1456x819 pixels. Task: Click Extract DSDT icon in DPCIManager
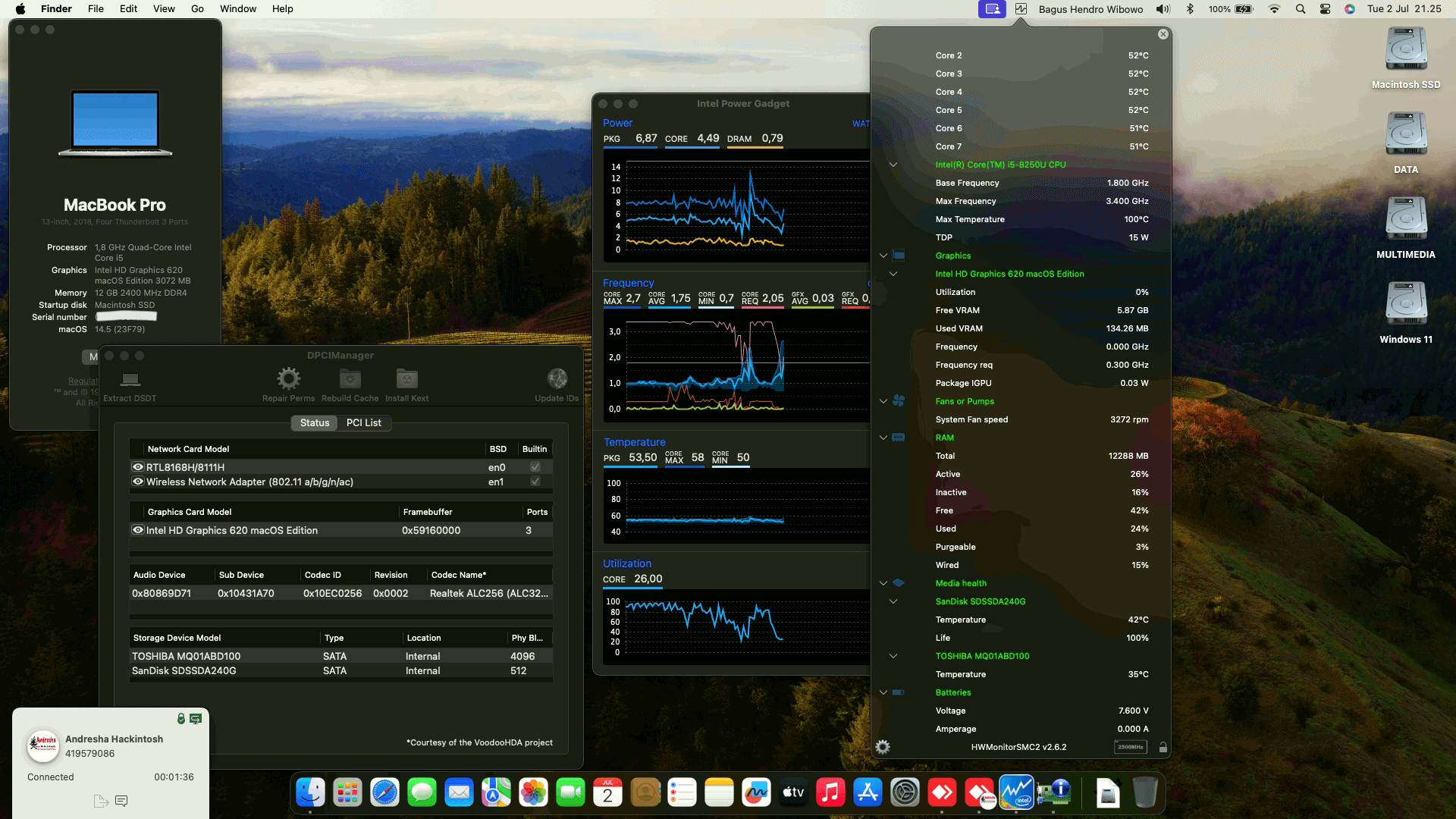pyautogui.click(x=130, y=379)
